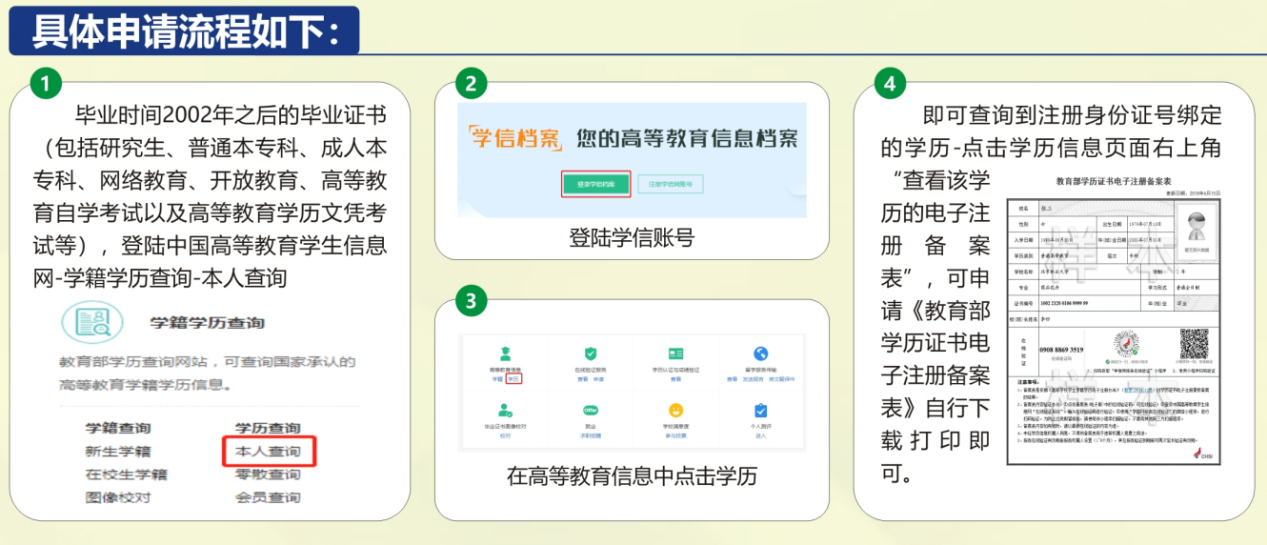This screenshot has height=545, width=1267.
Task: Click the 毕业证书图像校对 person icon
Action: (506, 410)
